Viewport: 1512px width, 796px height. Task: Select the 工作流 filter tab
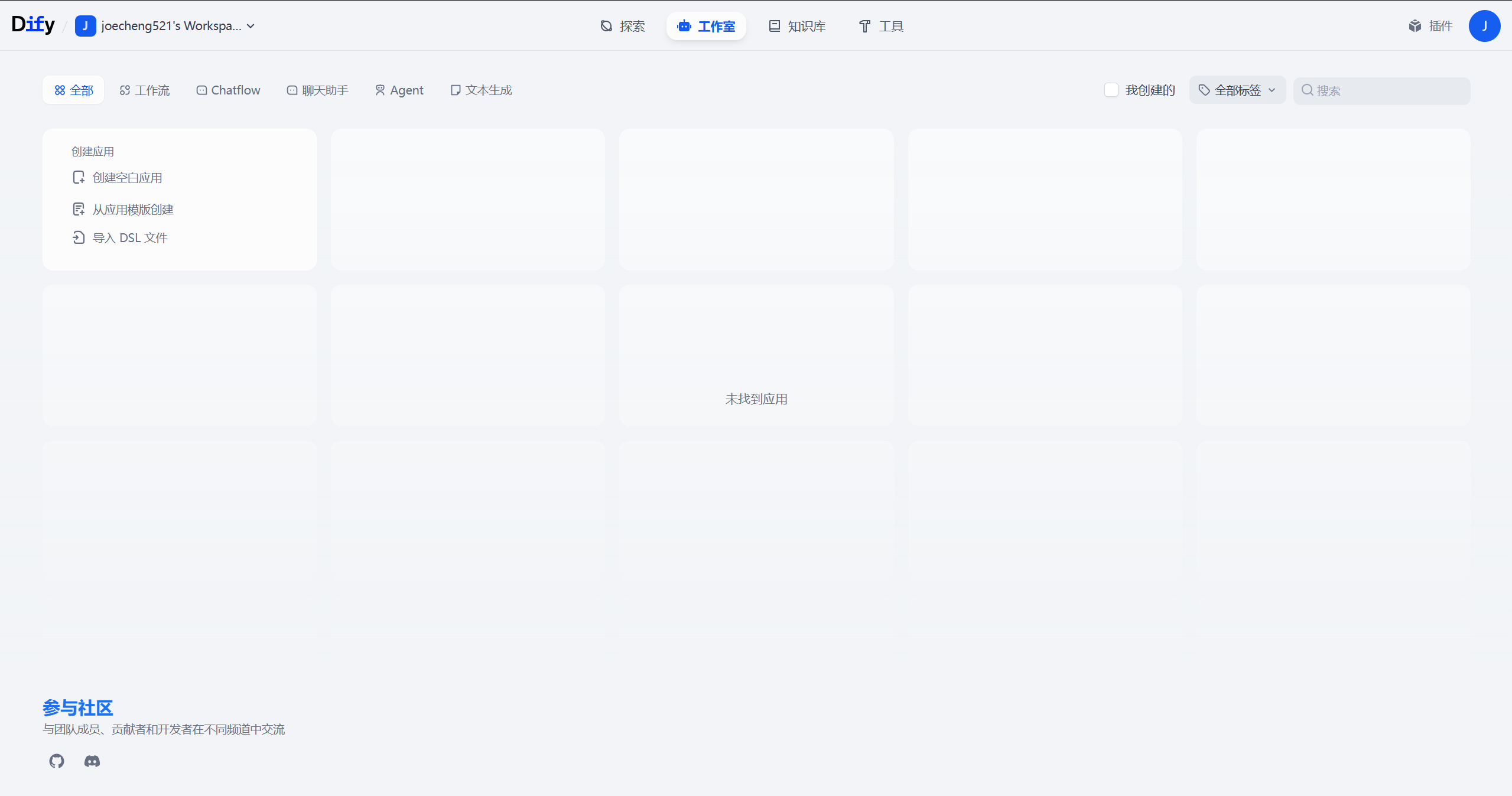pyautogui.click(x=145, y=90)
